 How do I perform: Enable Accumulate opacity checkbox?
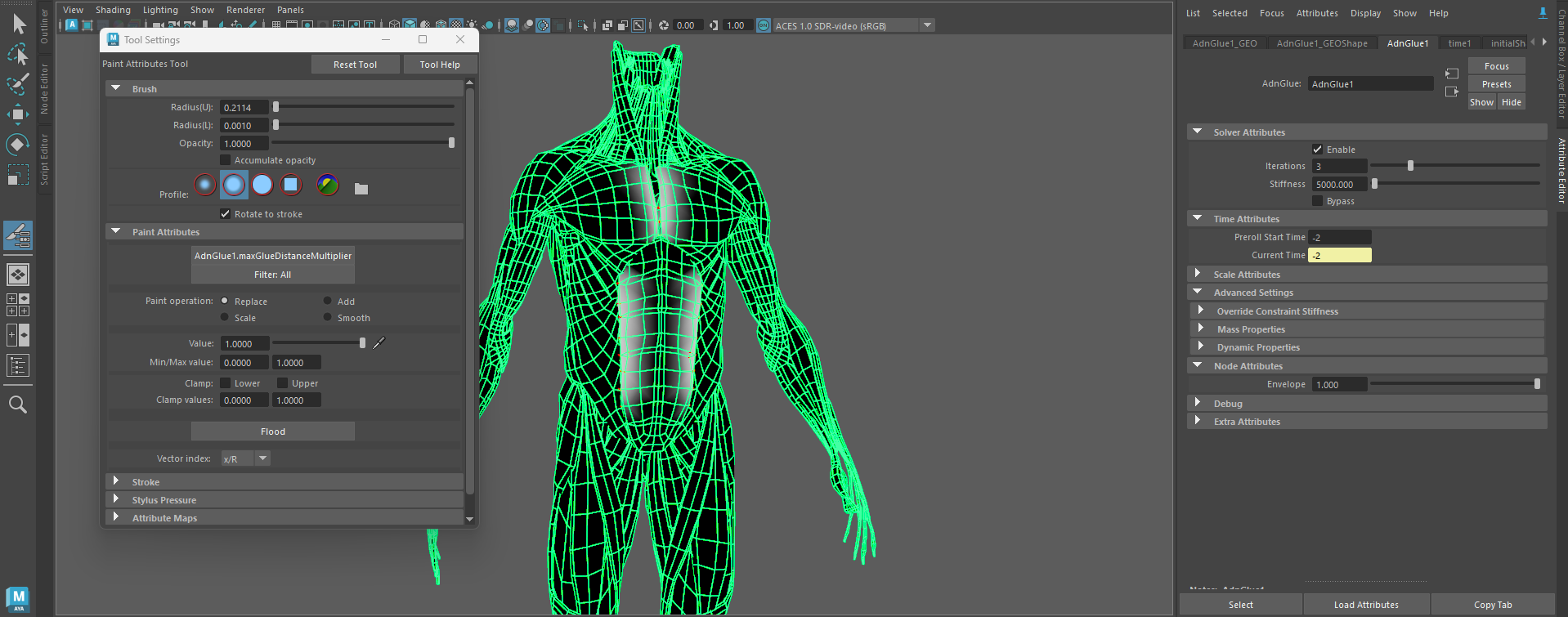226,160
